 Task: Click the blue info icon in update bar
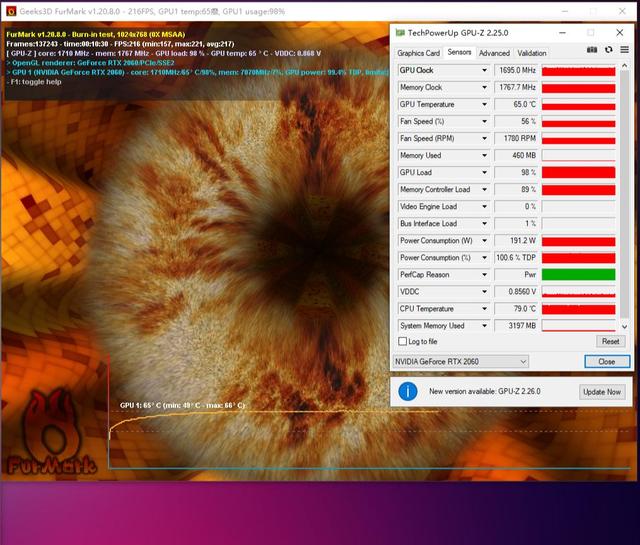tap(407, 391)
